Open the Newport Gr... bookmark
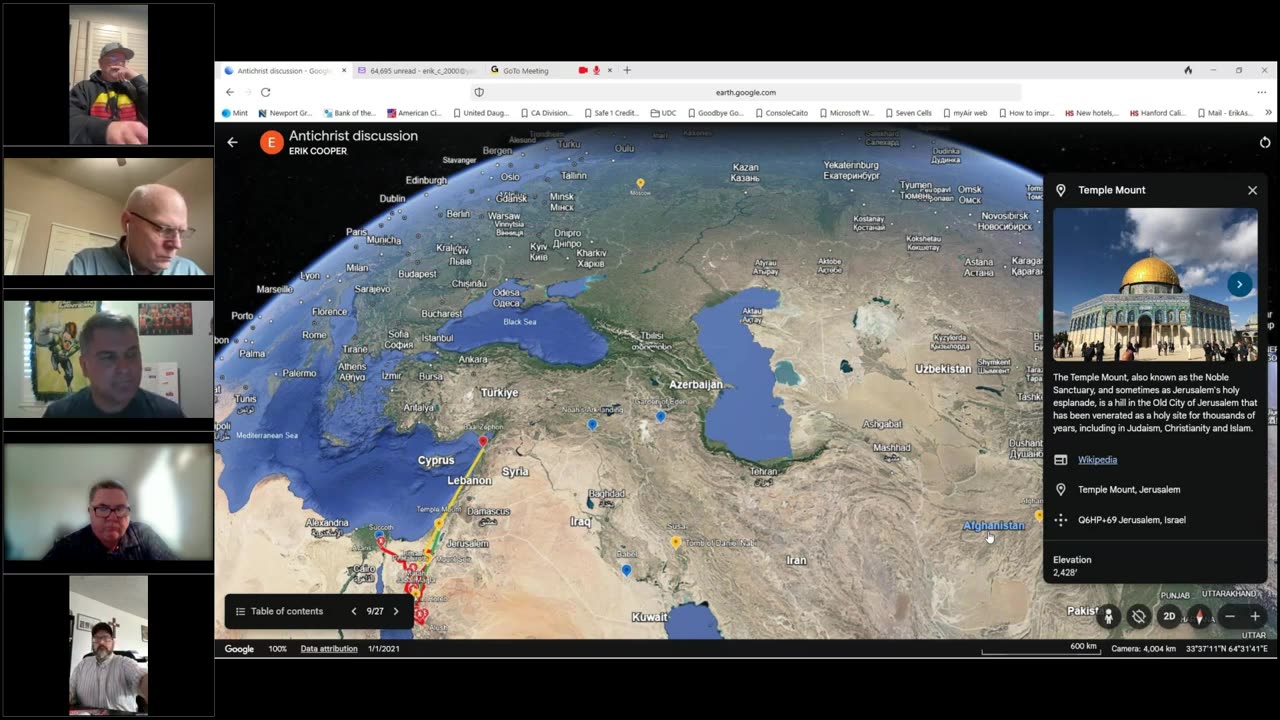Image resolution: width=1280 pixels, height=720 pixels. click(x=285, y=113)
